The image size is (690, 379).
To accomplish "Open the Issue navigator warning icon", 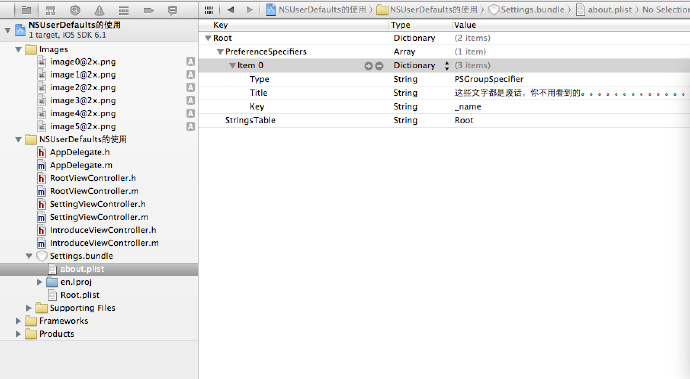I will 99,10.
